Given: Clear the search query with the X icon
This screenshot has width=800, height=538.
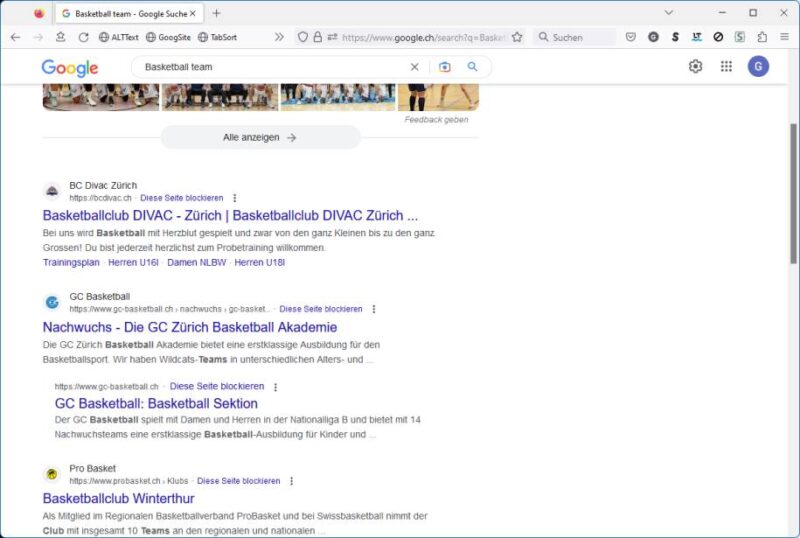Looking at the screenshot, I should (x=414, y=67).
